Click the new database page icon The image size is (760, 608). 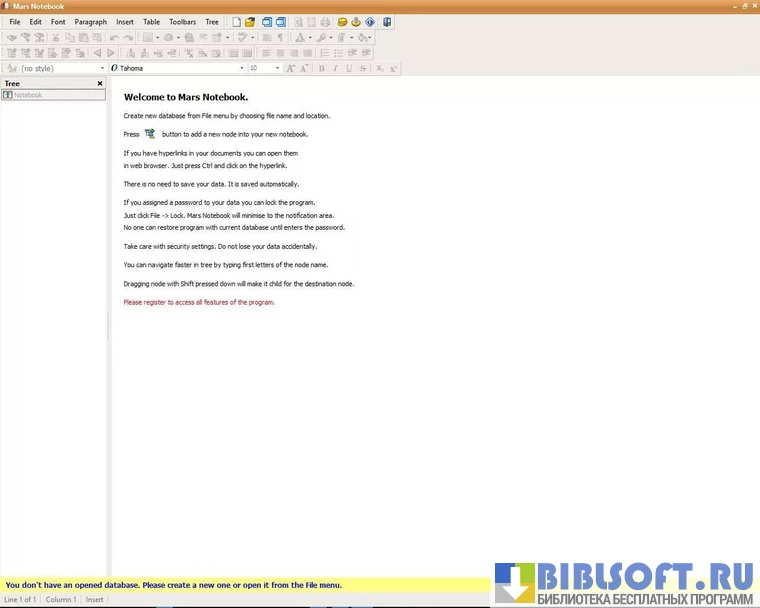tap(237, 22)
